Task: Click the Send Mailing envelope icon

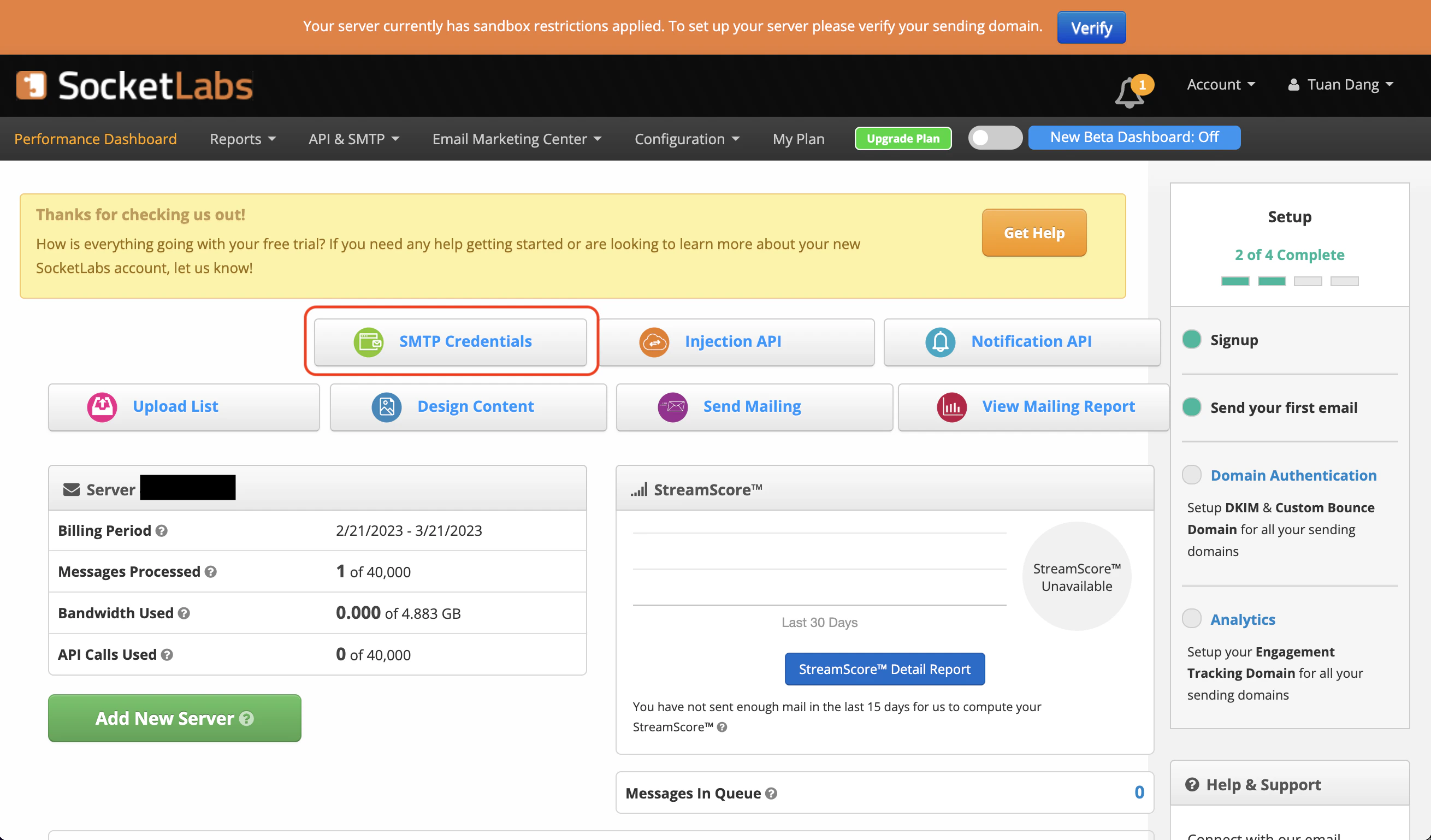Action: [x=672, y=407]
